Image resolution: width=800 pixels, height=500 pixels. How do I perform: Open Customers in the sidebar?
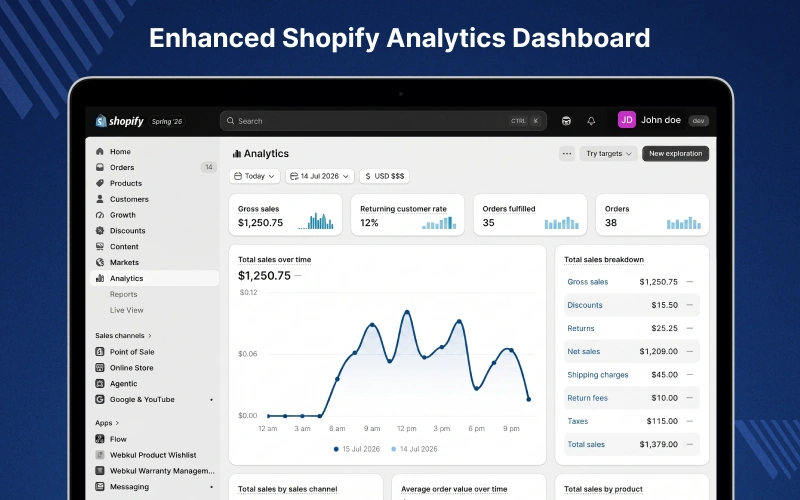click(x=155, y=199)
